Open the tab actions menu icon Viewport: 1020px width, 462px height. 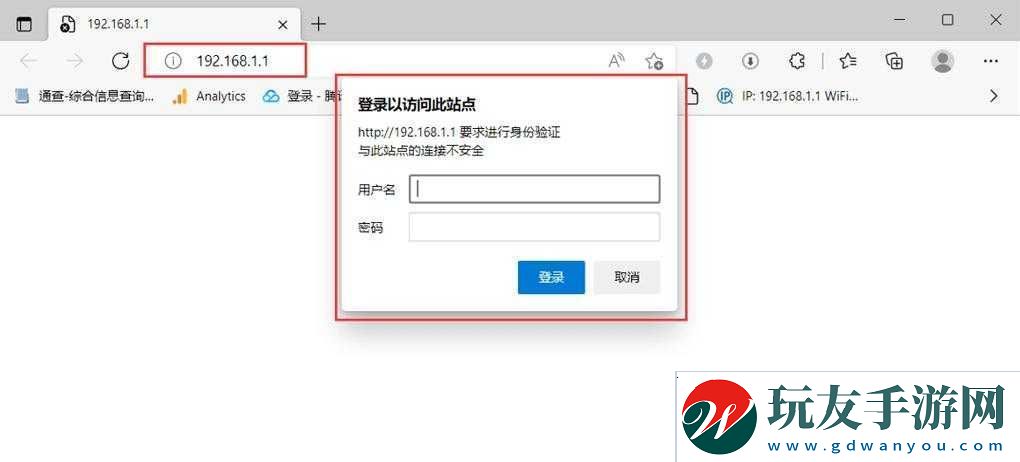click(23, 24)
